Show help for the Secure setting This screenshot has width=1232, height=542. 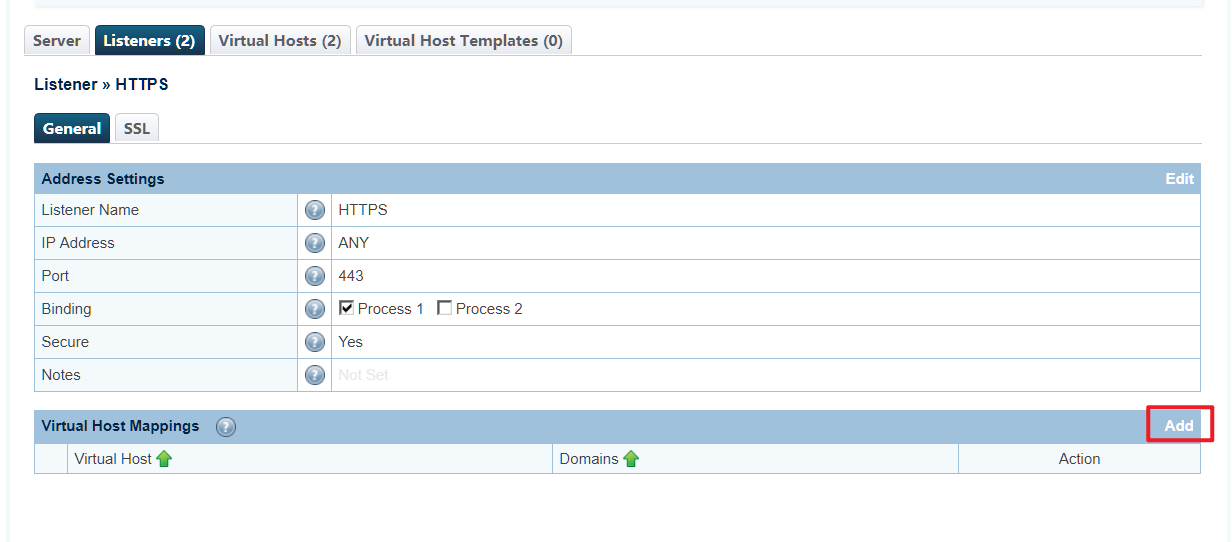[315, 342]
